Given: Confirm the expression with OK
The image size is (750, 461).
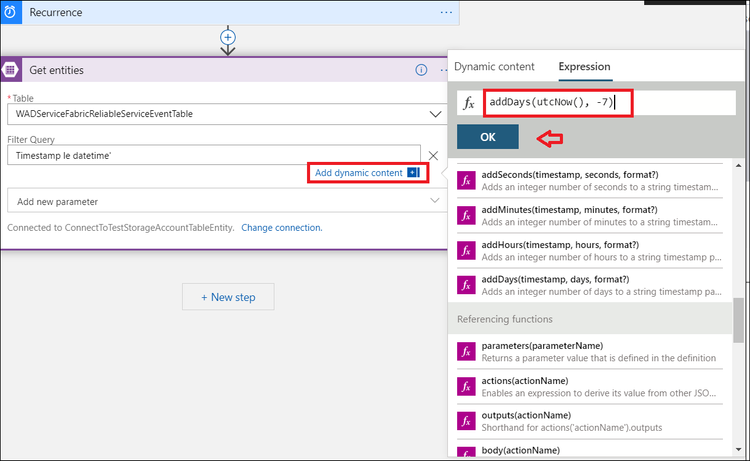Looking at the screenshot, I should (488, 137).
